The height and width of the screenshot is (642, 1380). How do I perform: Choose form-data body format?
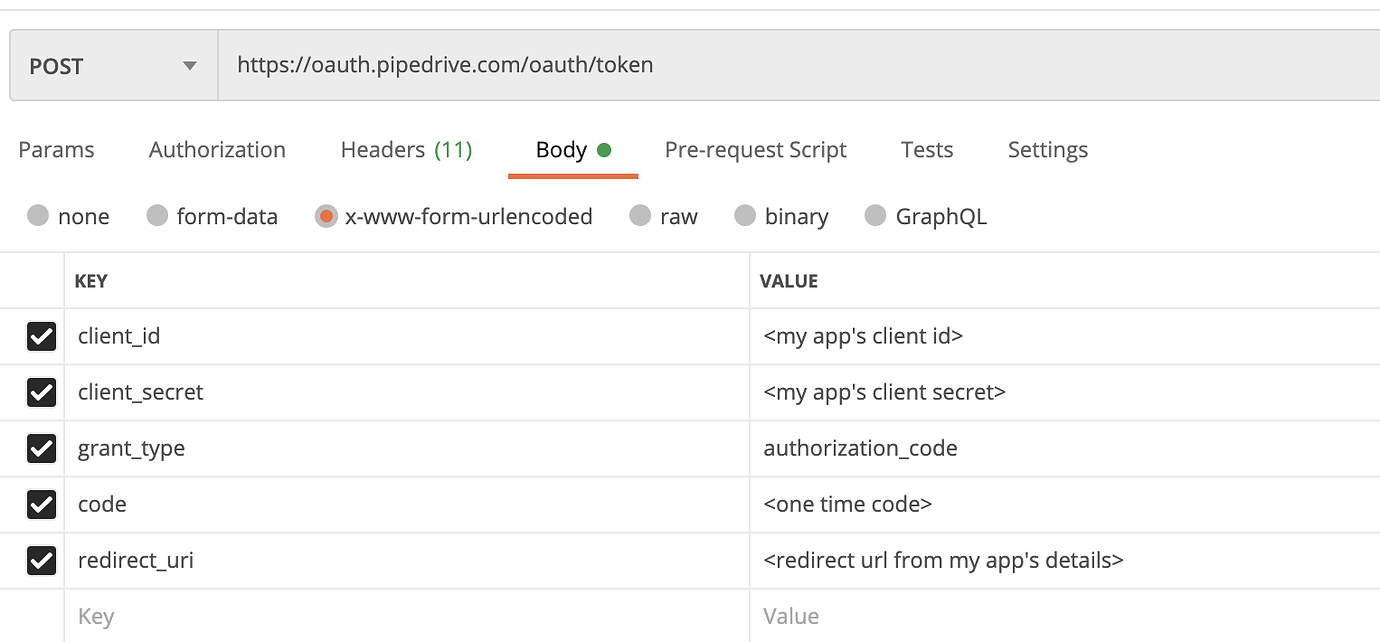click(x=156, y=216)
